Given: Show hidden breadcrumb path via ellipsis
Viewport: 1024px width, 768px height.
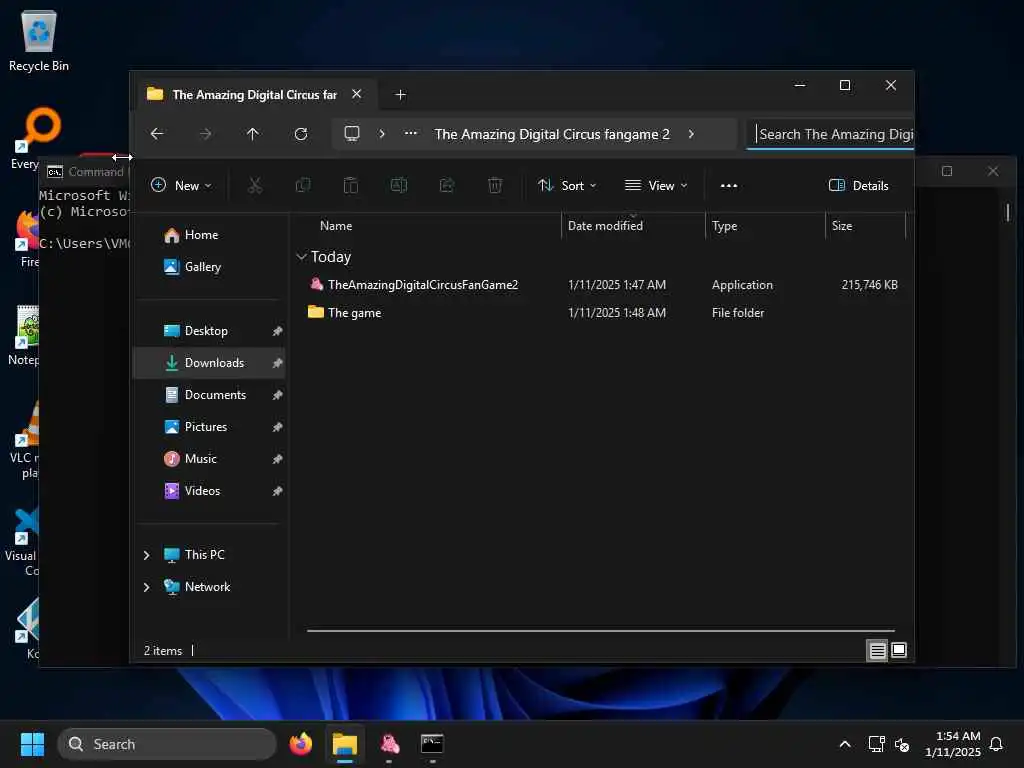Looking at the screenshot, I should click(x=411, y=133).
